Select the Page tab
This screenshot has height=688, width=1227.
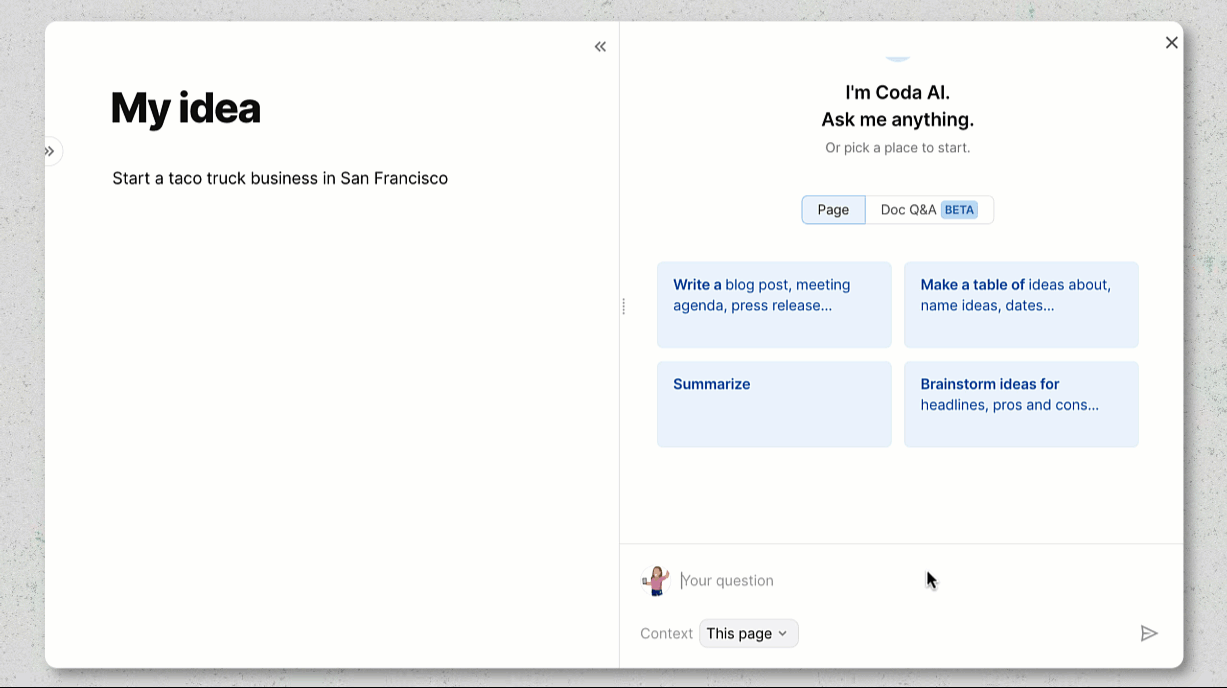pyautogui.click(x=833, y=210)
